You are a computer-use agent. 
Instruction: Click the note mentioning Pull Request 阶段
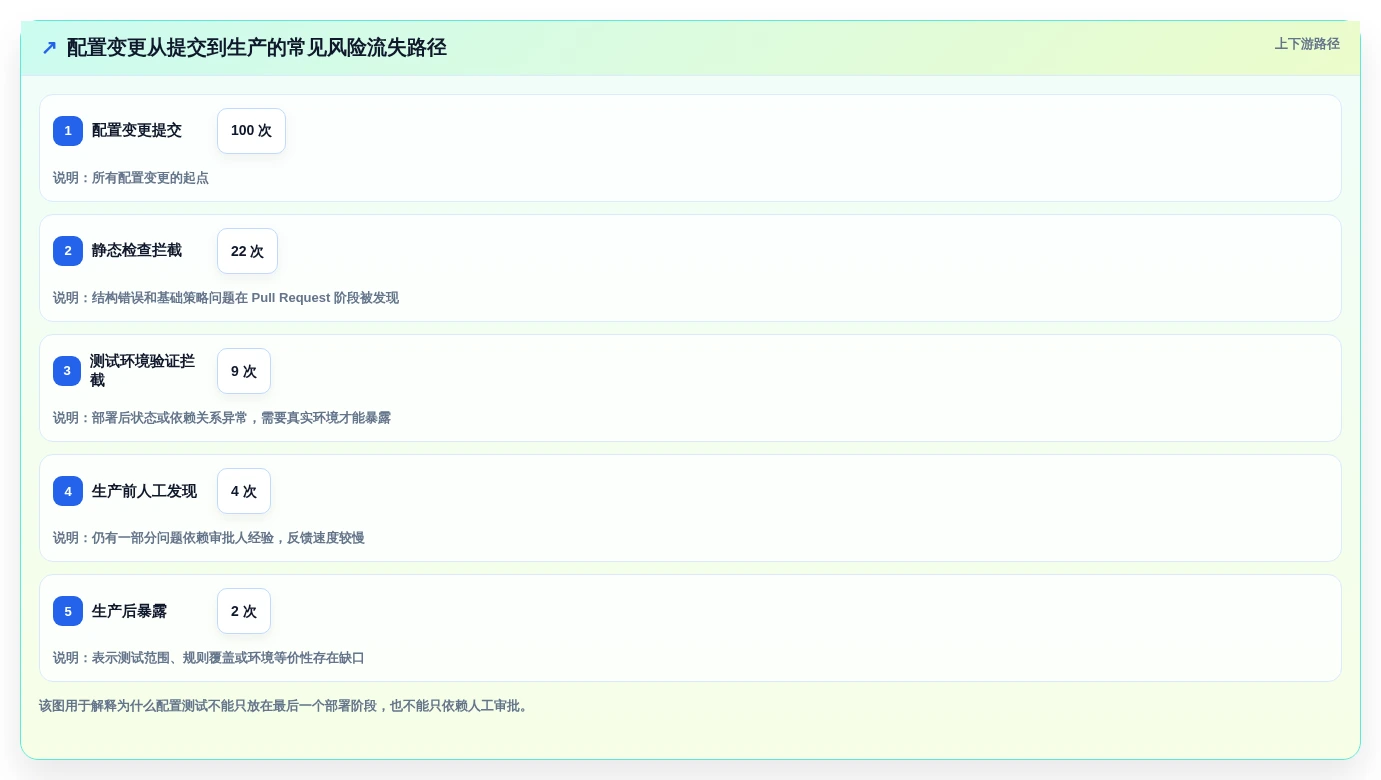(226, 298)
